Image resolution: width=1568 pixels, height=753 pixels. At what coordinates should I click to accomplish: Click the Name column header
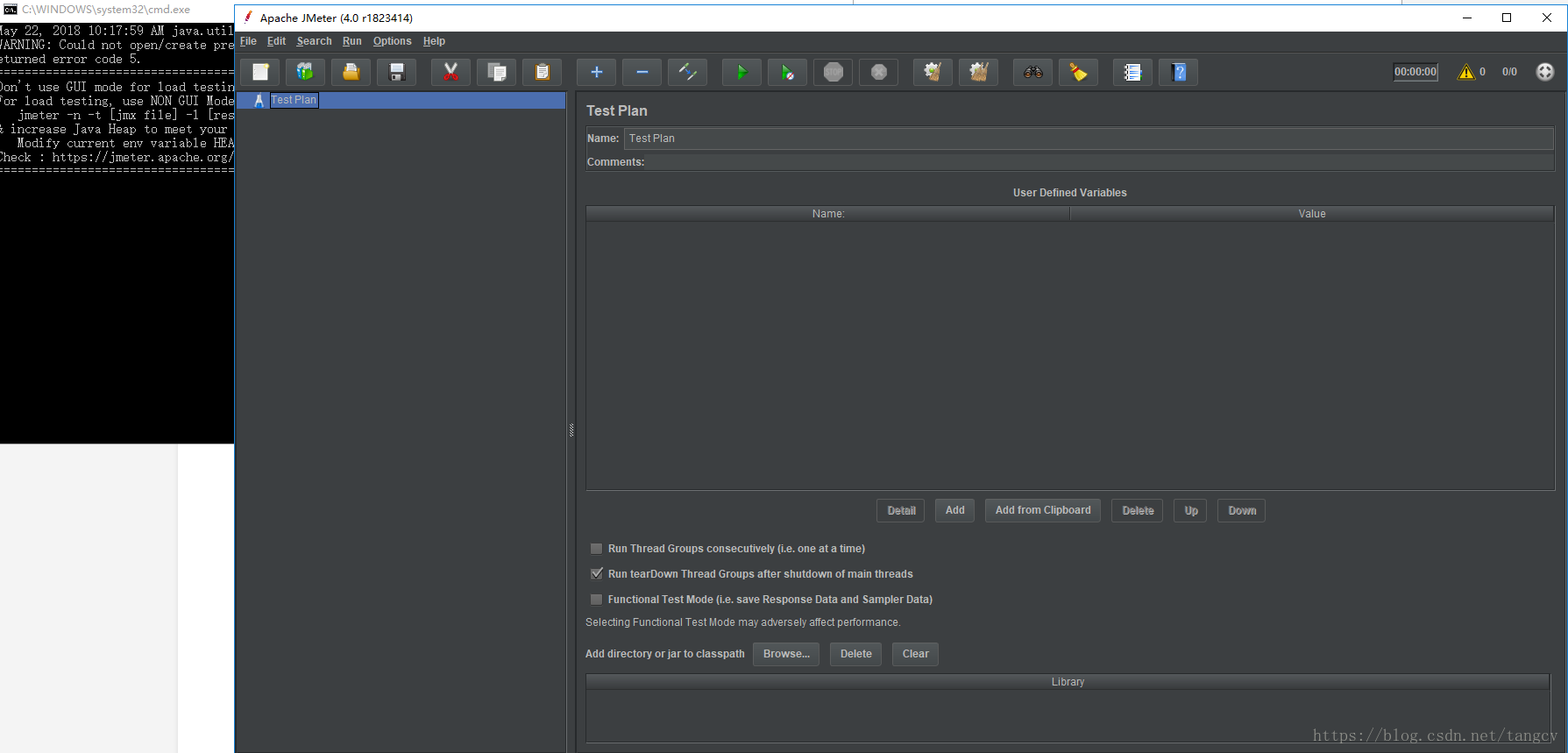[x=827, y=214]
